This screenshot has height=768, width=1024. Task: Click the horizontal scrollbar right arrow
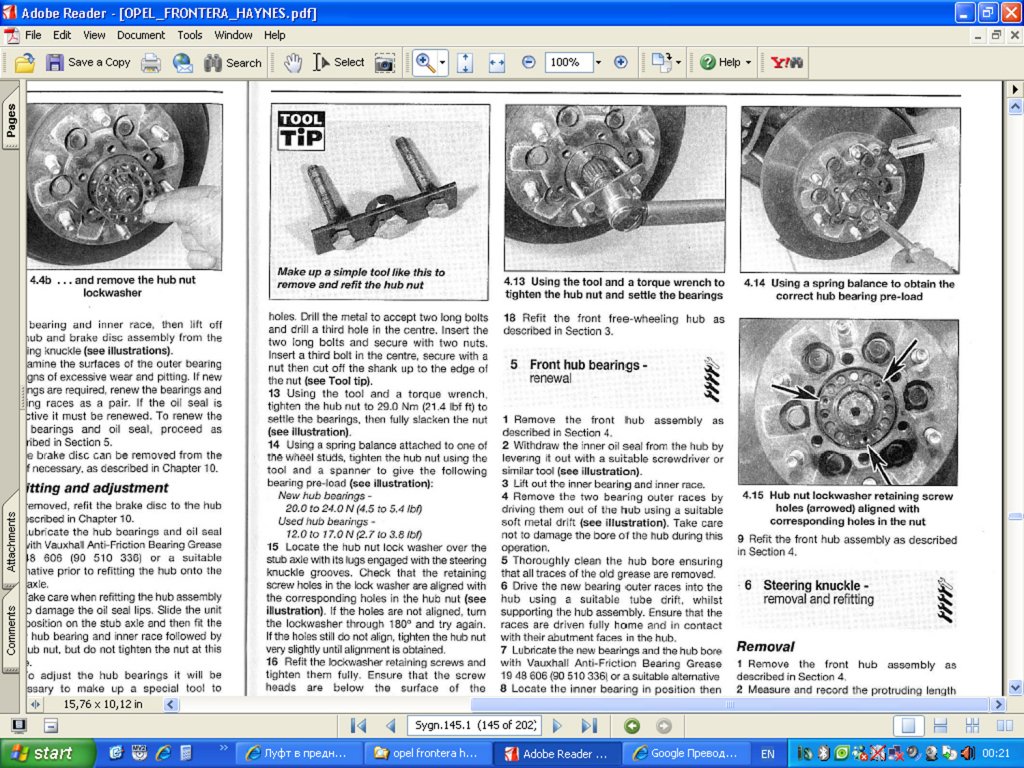click(998, 705)
